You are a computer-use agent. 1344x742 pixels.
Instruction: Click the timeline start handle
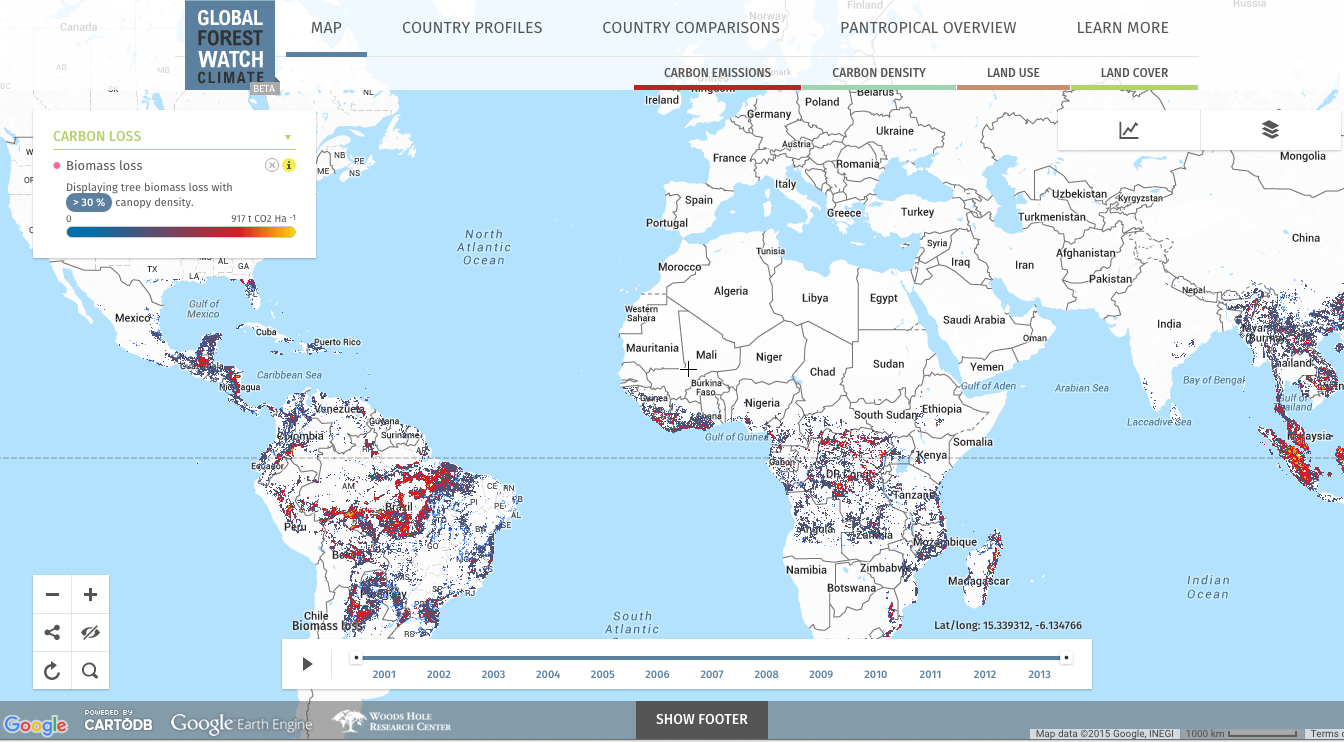click(356, 658)
